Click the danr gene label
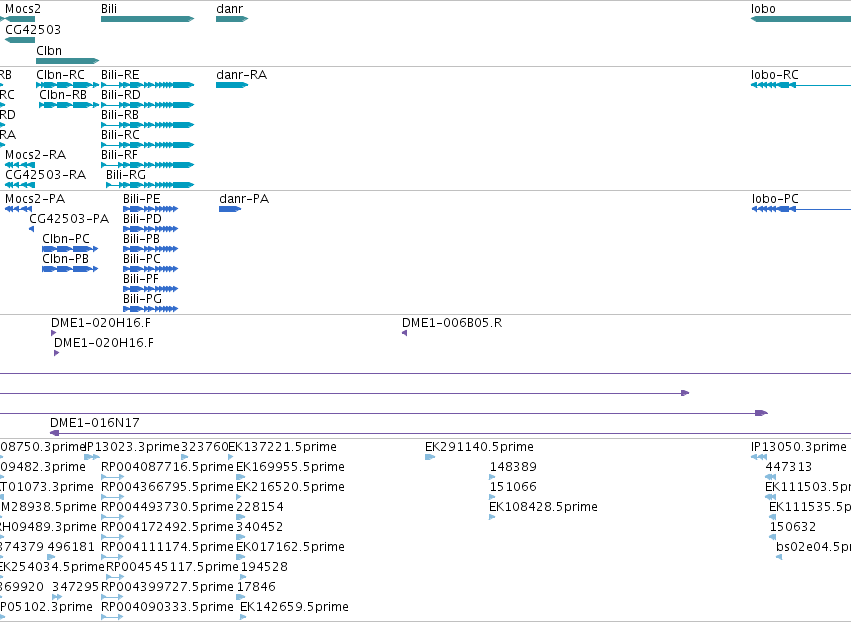851x622 pixels. [230, 9]
